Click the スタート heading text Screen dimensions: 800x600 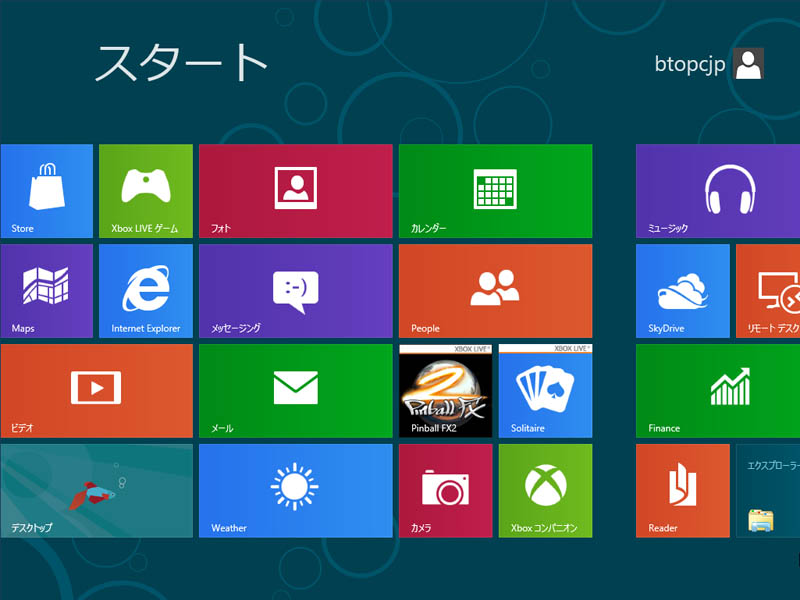tap(181, 63)
